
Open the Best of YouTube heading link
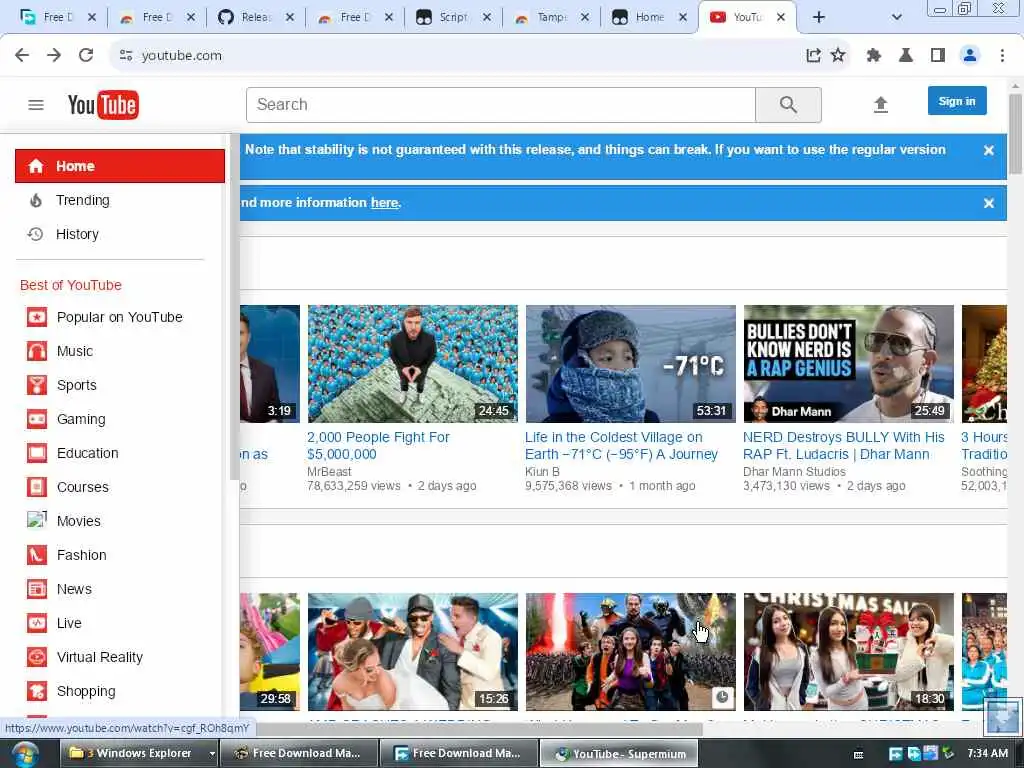(71, 285)
